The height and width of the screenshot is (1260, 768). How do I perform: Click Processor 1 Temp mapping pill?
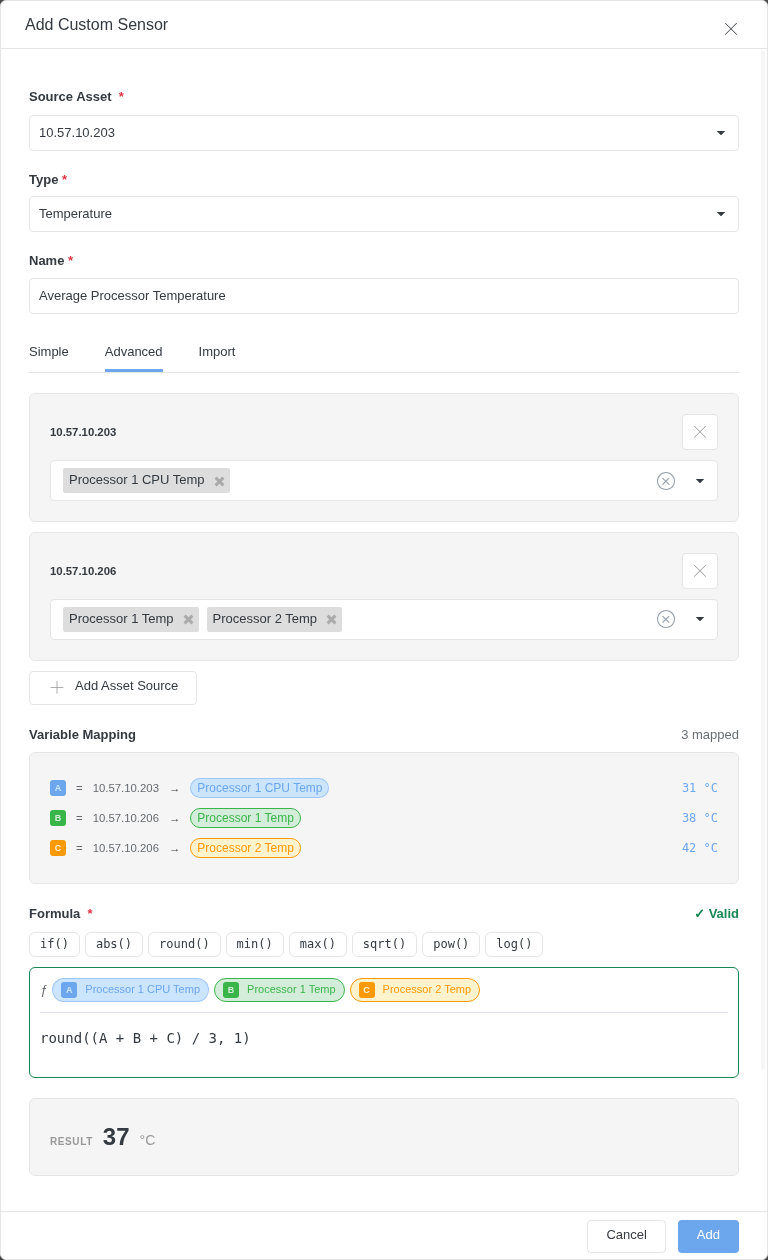(x=245, y=818)
